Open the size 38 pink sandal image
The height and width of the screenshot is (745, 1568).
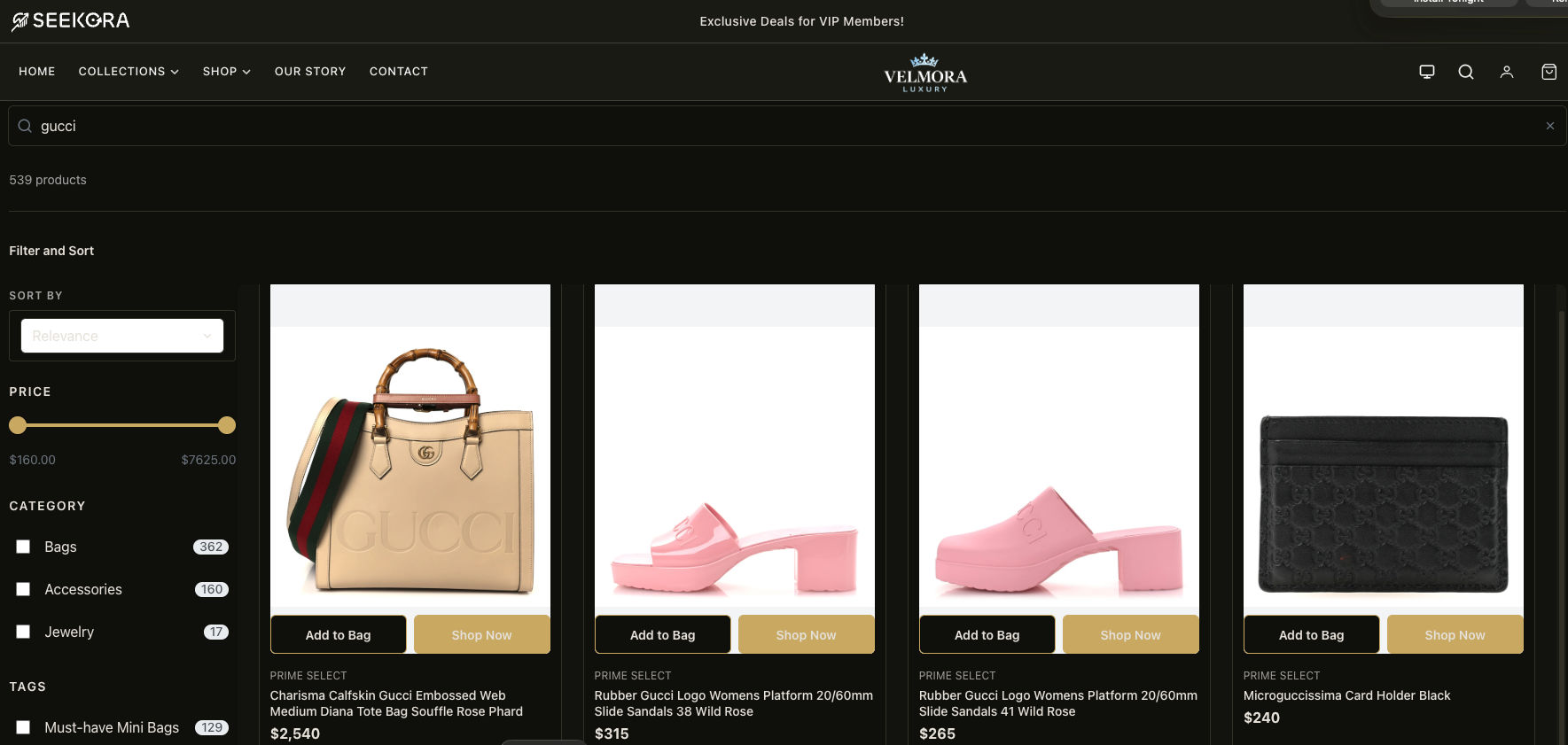point(735,467)
